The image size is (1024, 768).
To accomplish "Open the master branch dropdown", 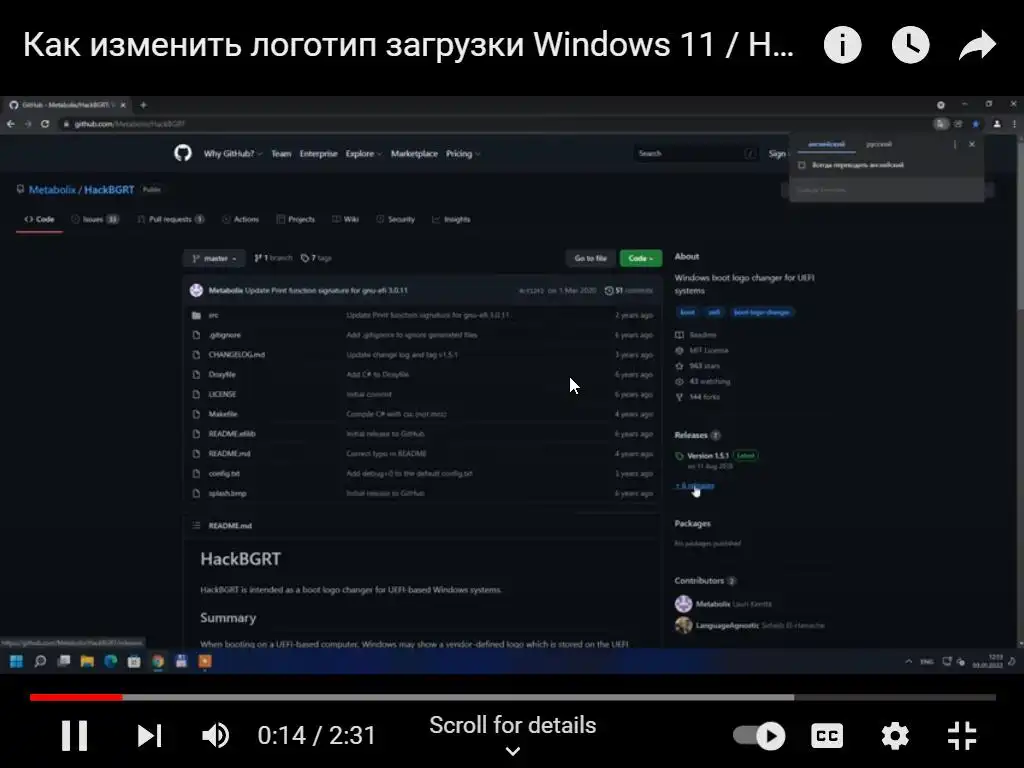I will coord(214,259).
